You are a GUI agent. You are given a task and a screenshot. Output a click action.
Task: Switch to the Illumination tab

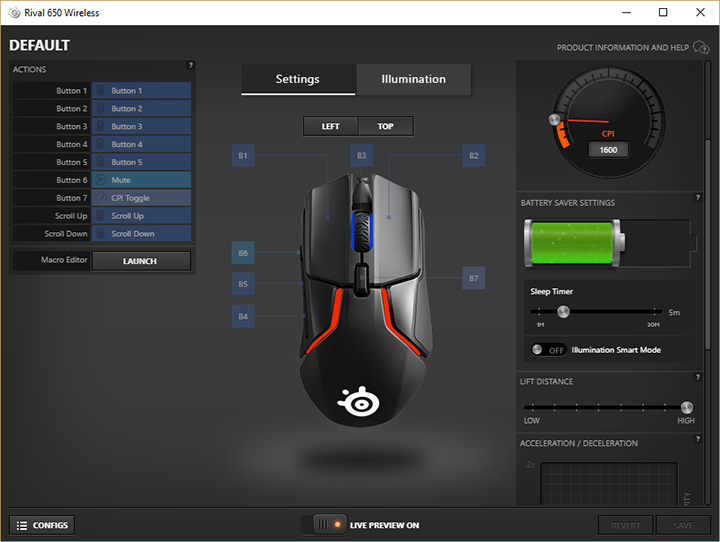(414, 80)
